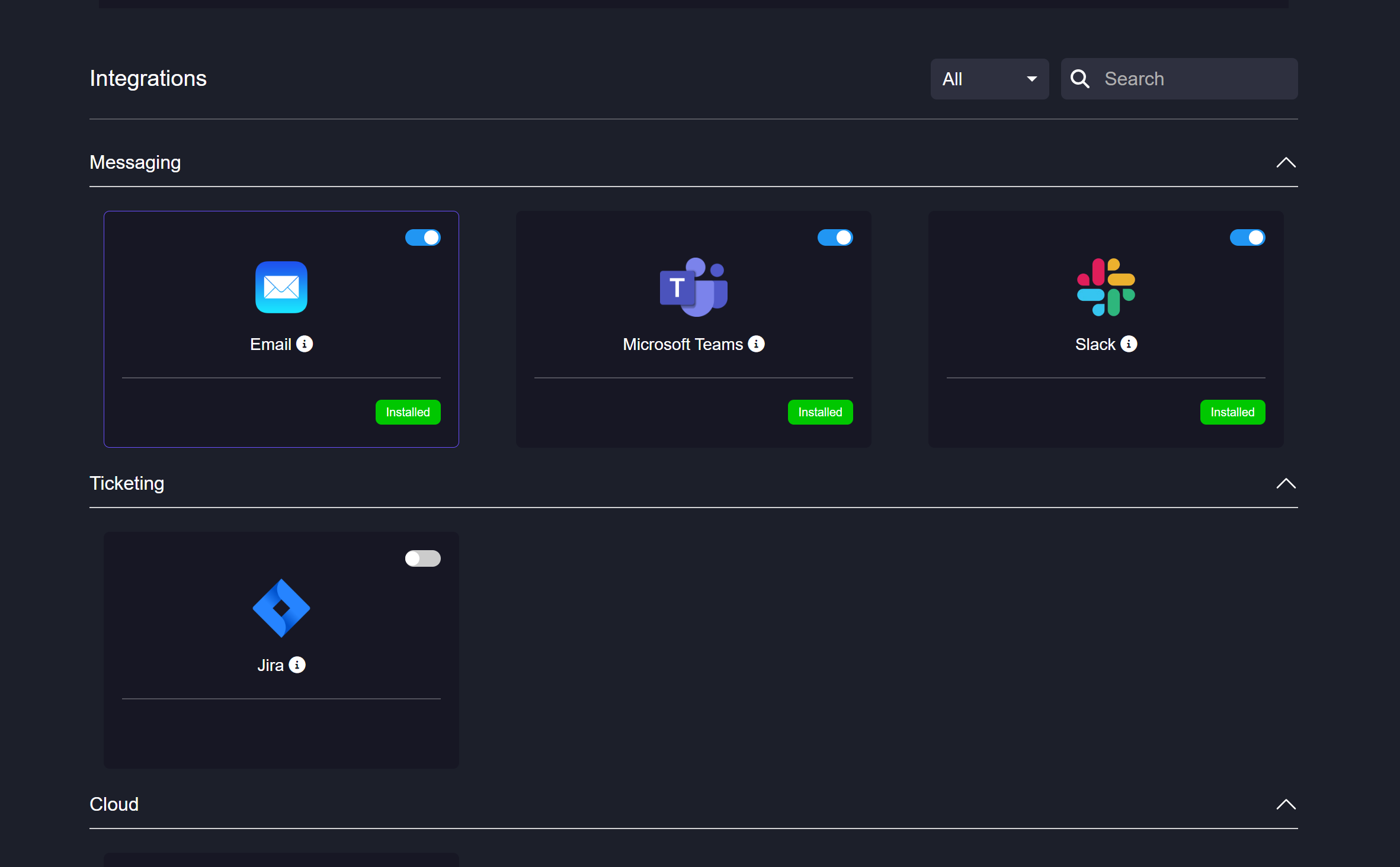Screen dimensions: 1400x867
Task: Click the Jira diamond logo icon
Action: click(x=281, y=608)
